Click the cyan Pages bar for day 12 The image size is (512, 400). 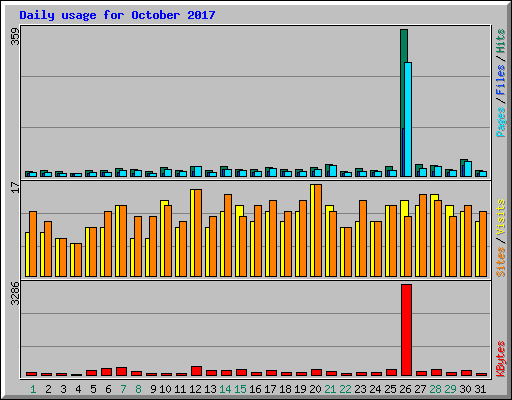[x=198, y=172]
